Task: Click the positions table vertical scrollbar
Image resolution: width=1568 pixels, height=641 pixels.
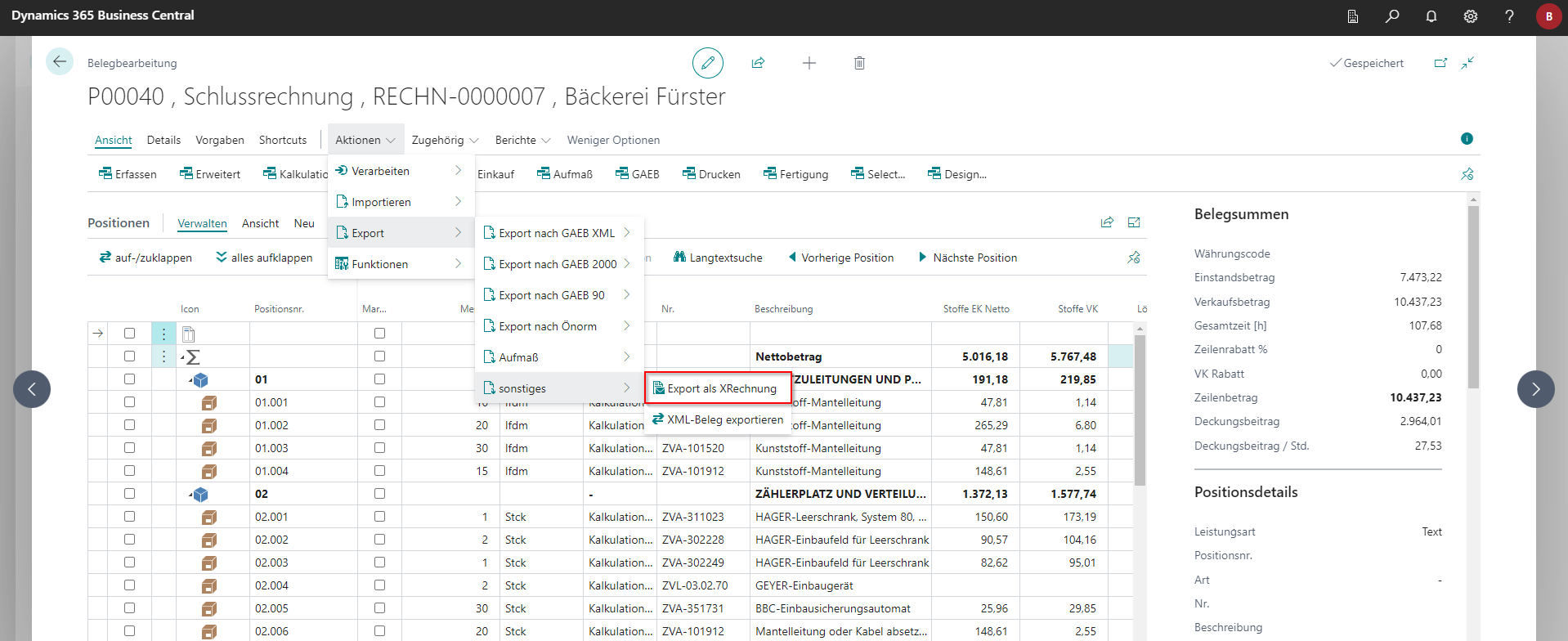Action: click(x=1140, y=410)
